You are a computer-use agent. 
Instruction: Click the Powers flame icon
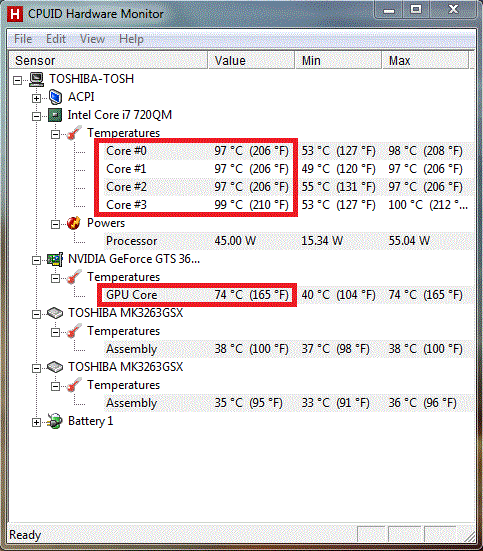click(74, 223)
